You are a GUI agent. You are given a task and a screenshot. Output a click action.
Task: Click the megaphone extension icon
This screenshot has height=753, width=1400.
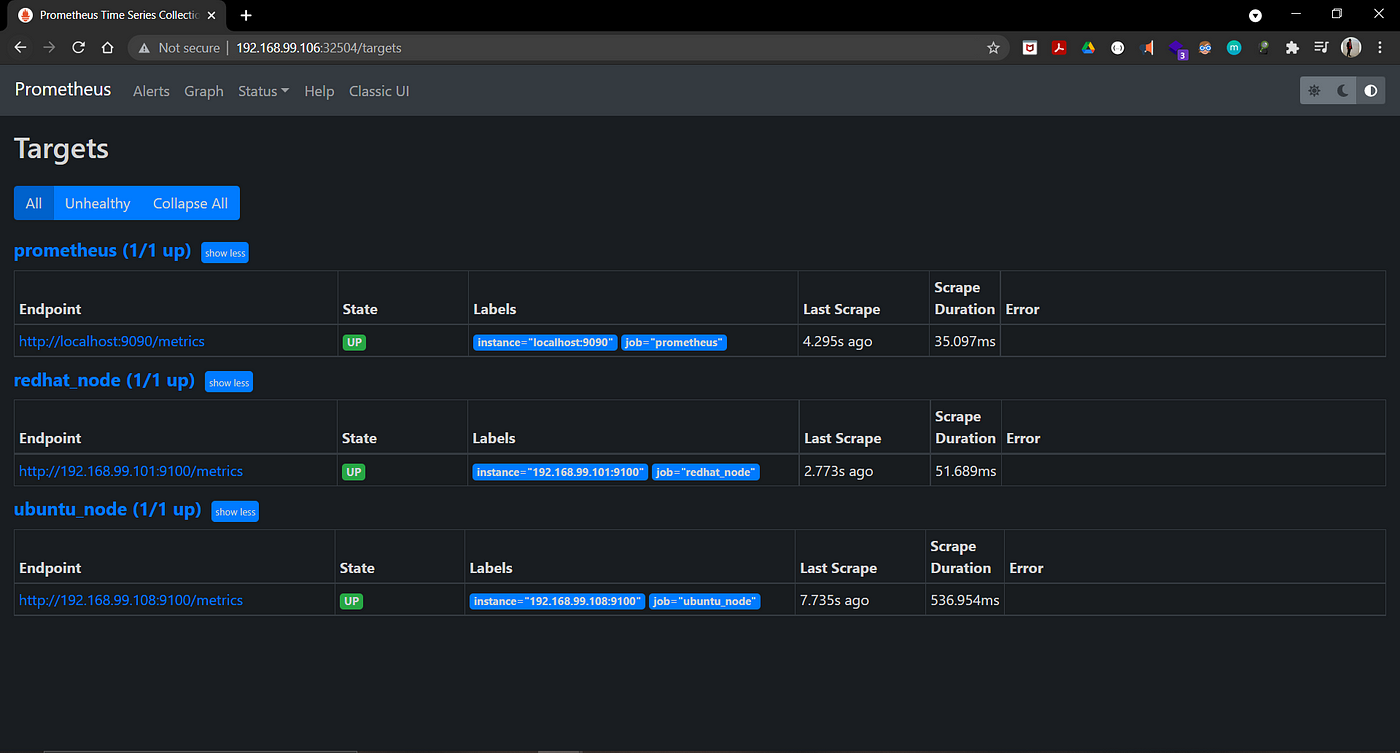coord(1147,47)
